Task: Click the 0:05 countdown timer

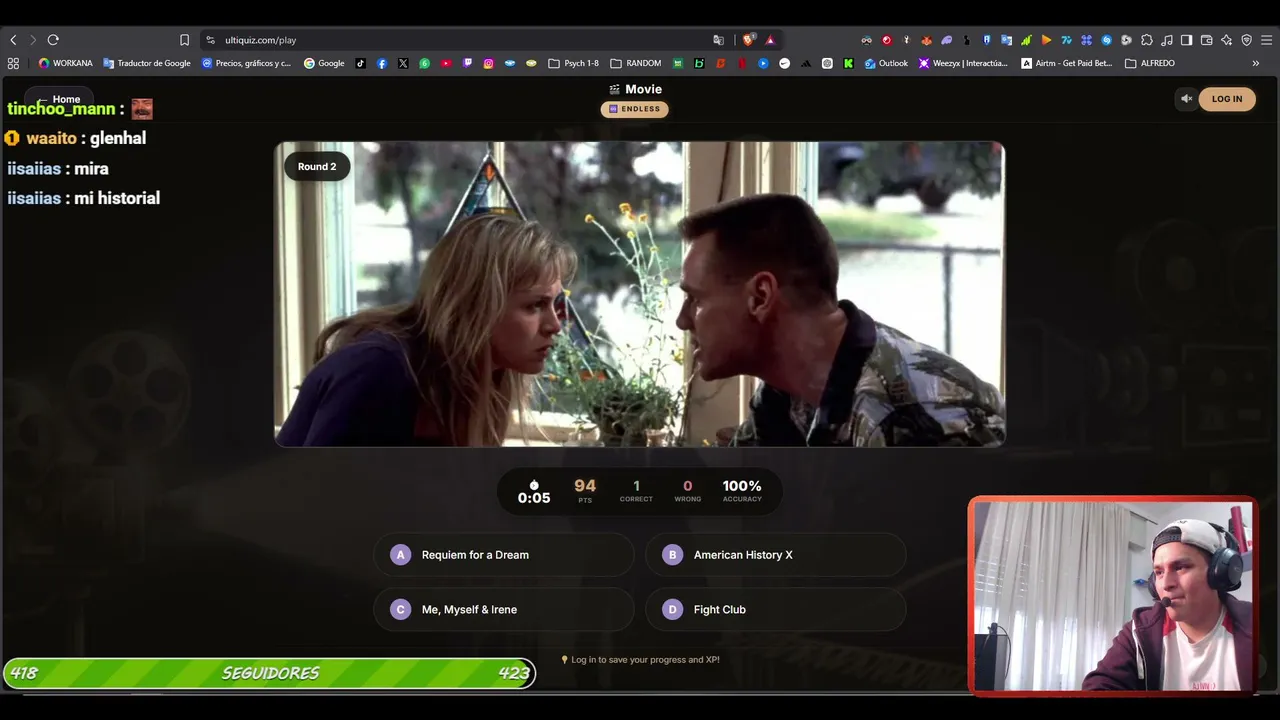Action: [534, 492]
